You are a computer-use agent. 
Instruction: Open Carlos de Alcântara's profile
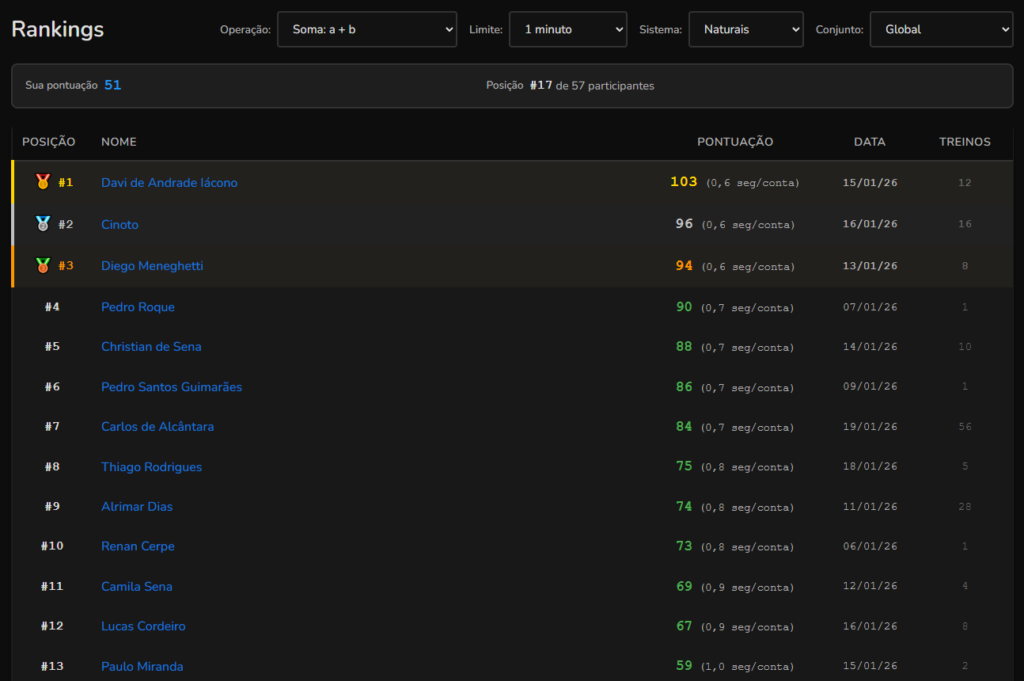click(x=157, y=427)
